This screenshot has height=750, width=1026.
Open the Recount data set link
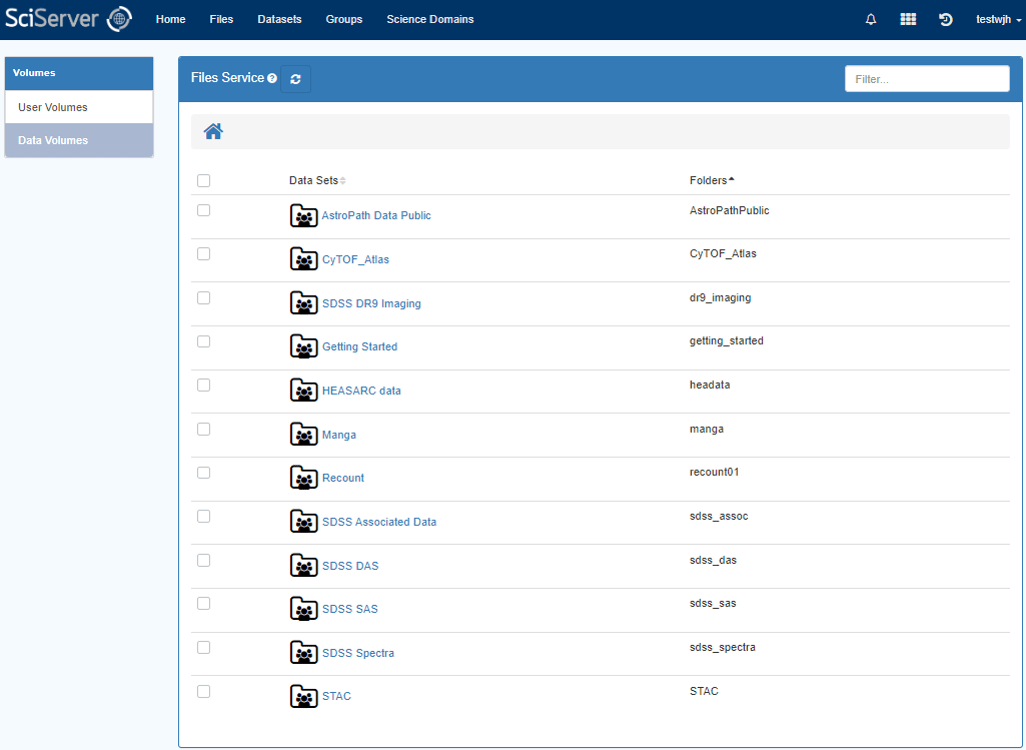[343, 478]
